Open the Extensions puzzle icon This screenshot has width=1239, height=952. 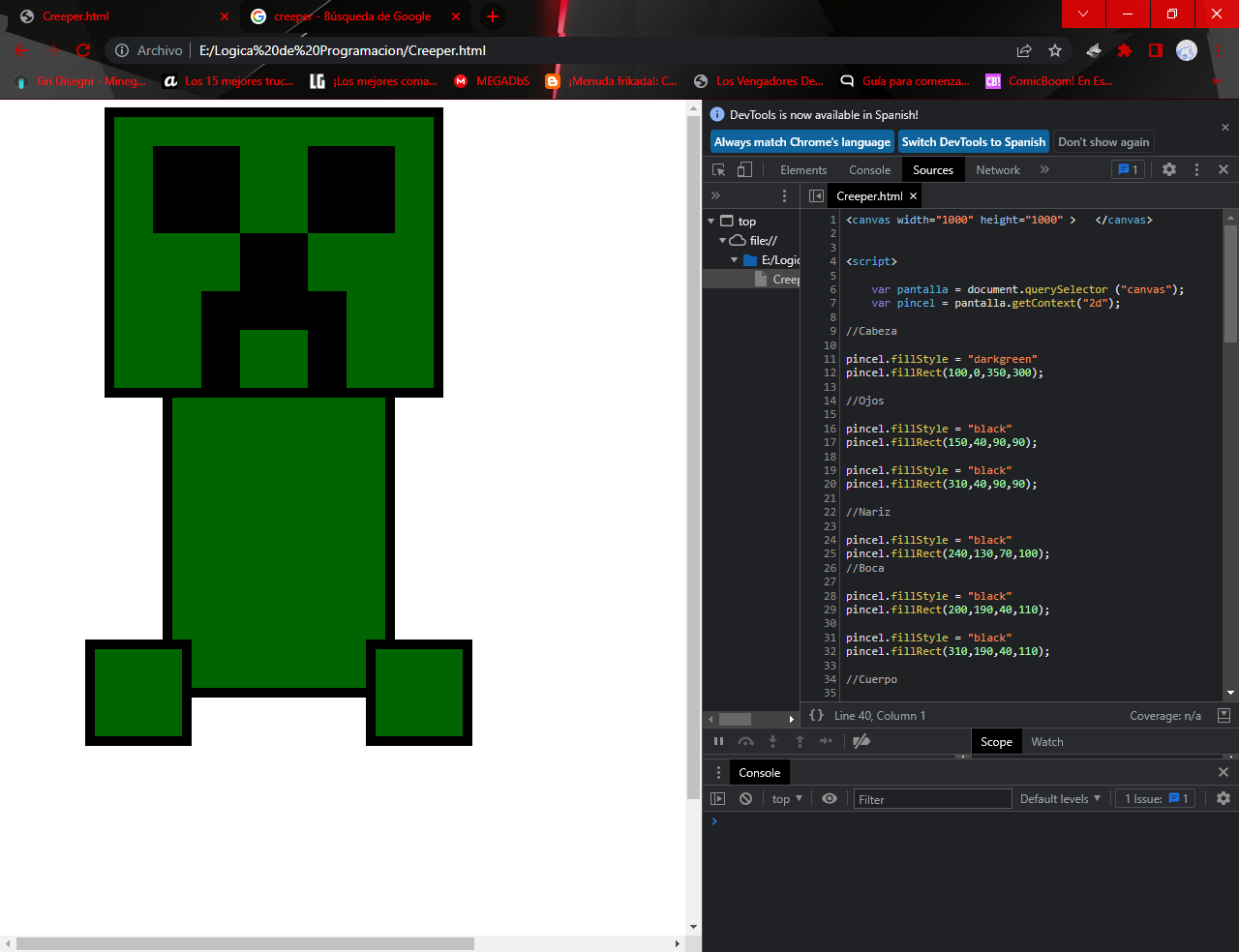pos(1125,50)
